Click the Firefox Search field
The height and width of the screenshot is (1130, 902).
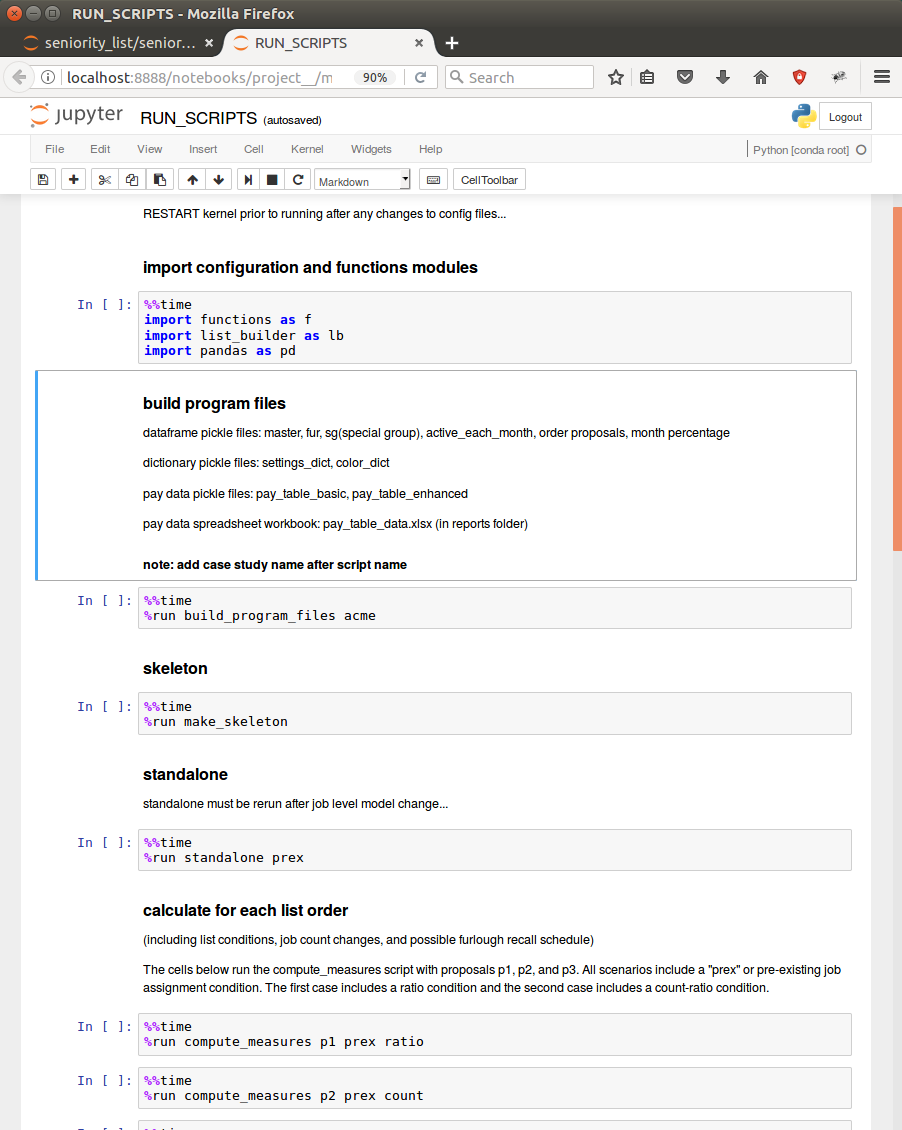(x=519, y=77)
